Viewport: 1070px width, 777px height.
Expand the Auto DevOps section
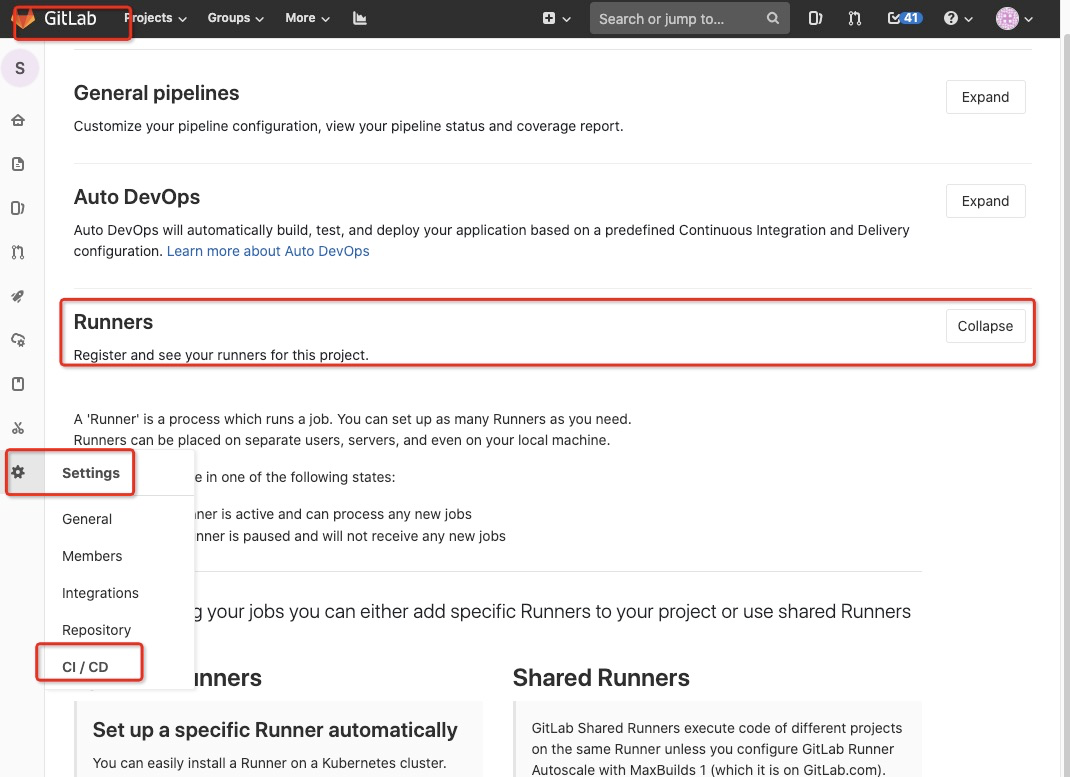(985, 201)
